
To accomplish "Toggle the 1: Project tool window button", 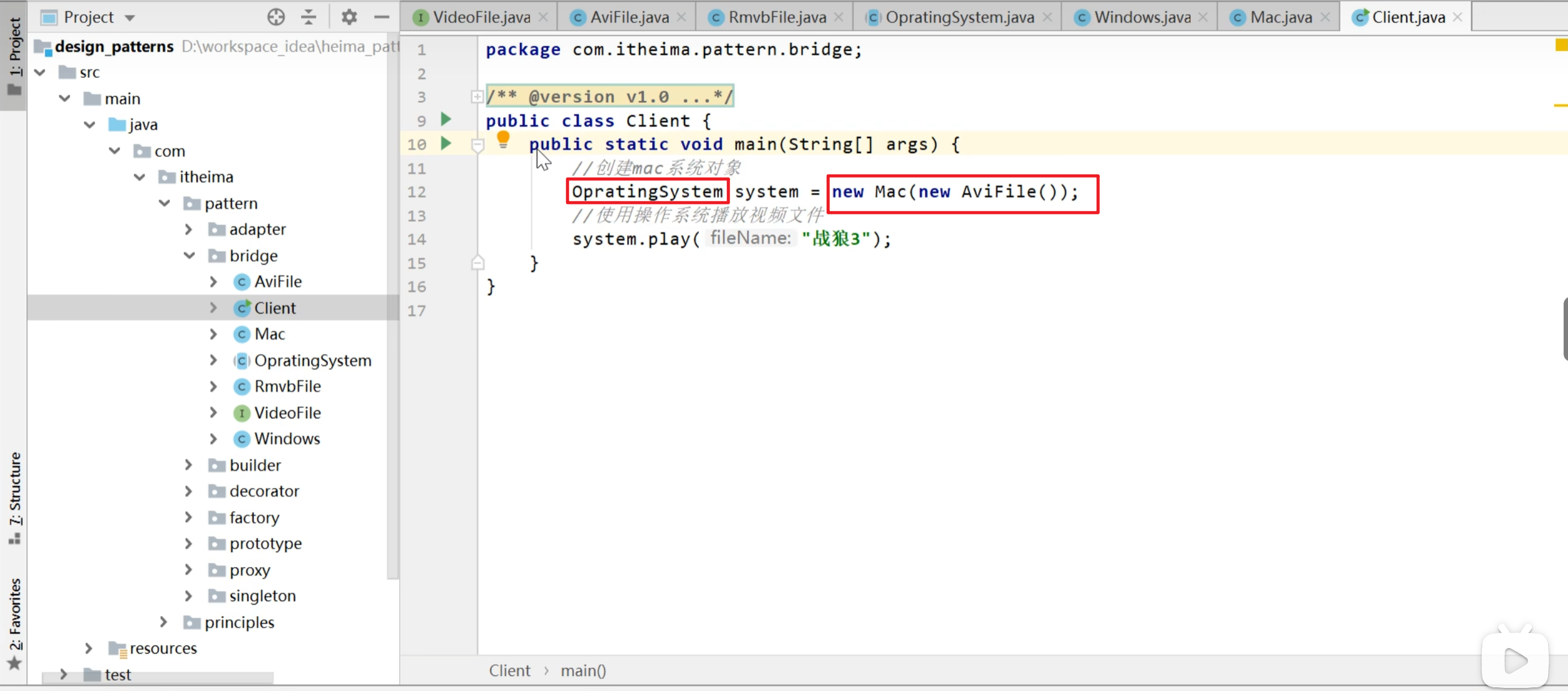I will click(14, 56).
